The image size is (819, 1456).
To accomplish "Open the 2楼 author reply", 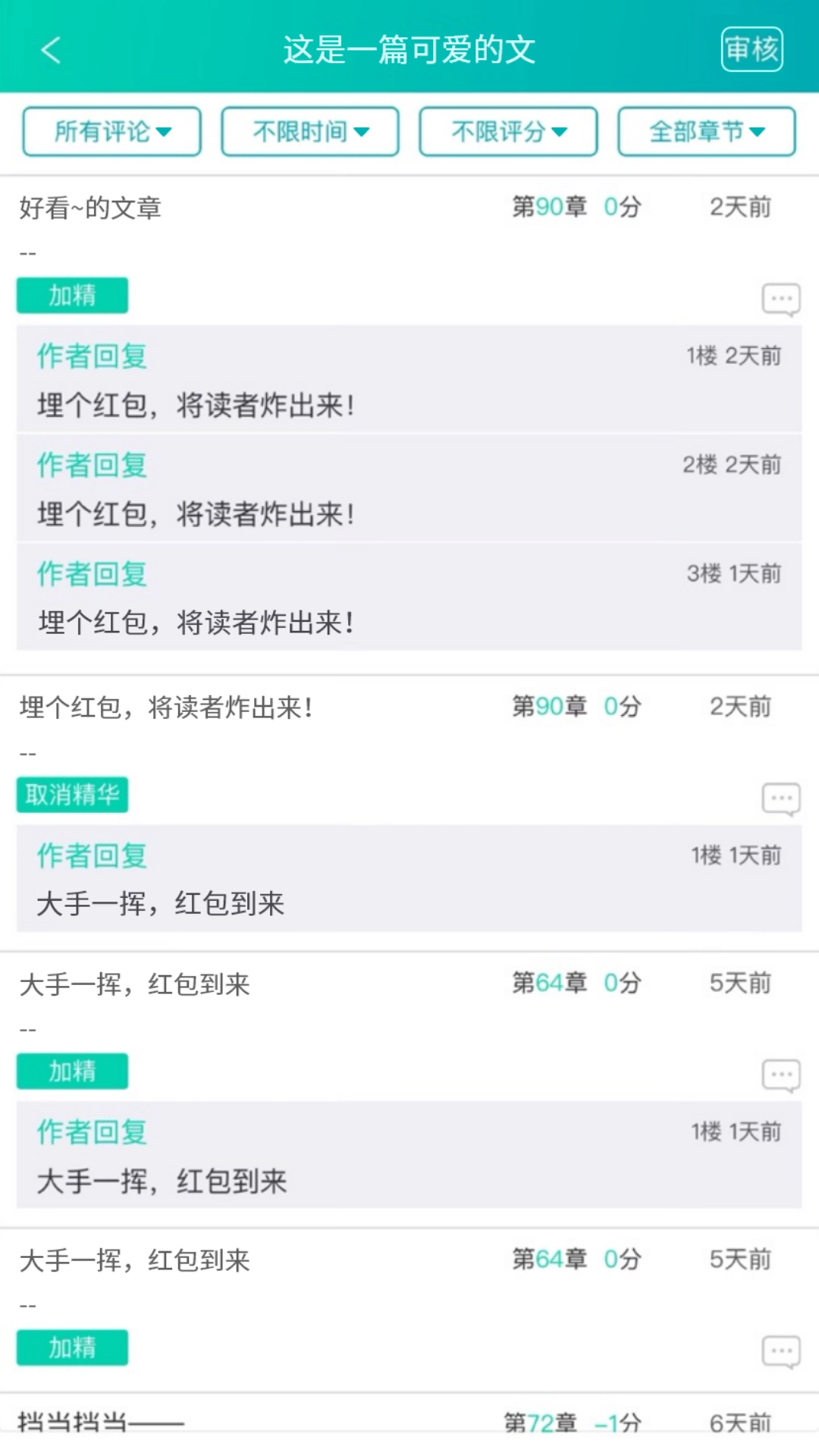I will click(x=409, y=488).
